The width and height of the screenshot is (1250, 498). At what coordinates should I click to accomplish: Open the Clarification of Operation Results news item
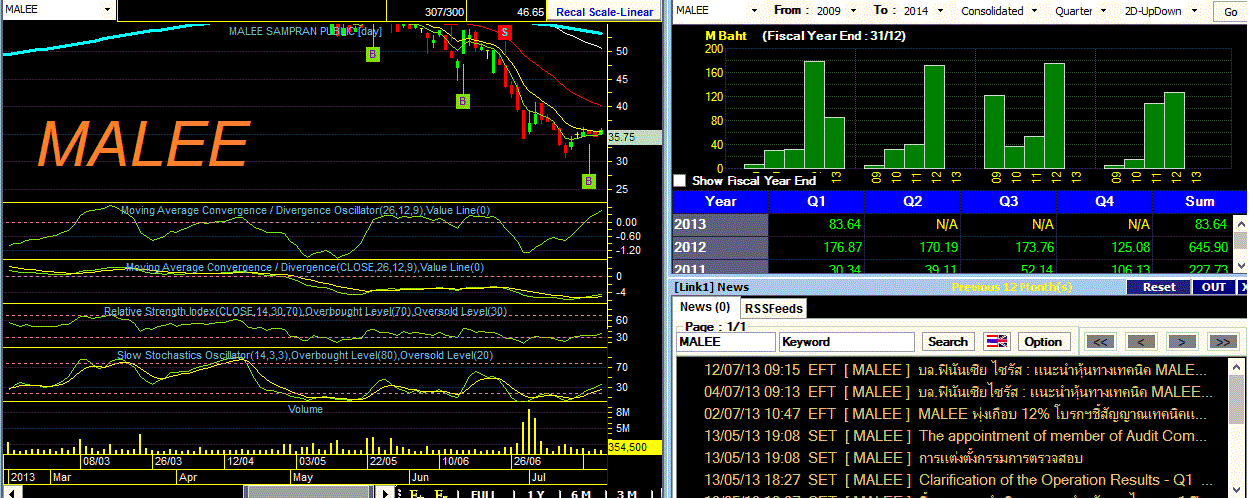pyautogui.click(x=958, y=480)
